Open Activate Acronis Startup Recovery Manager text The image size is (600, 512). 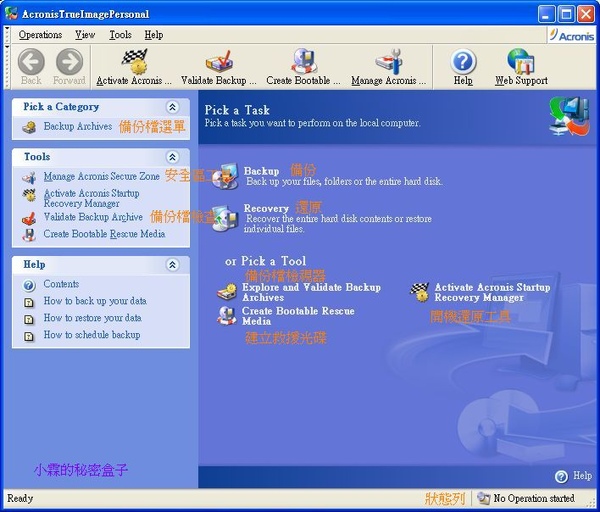492,292
